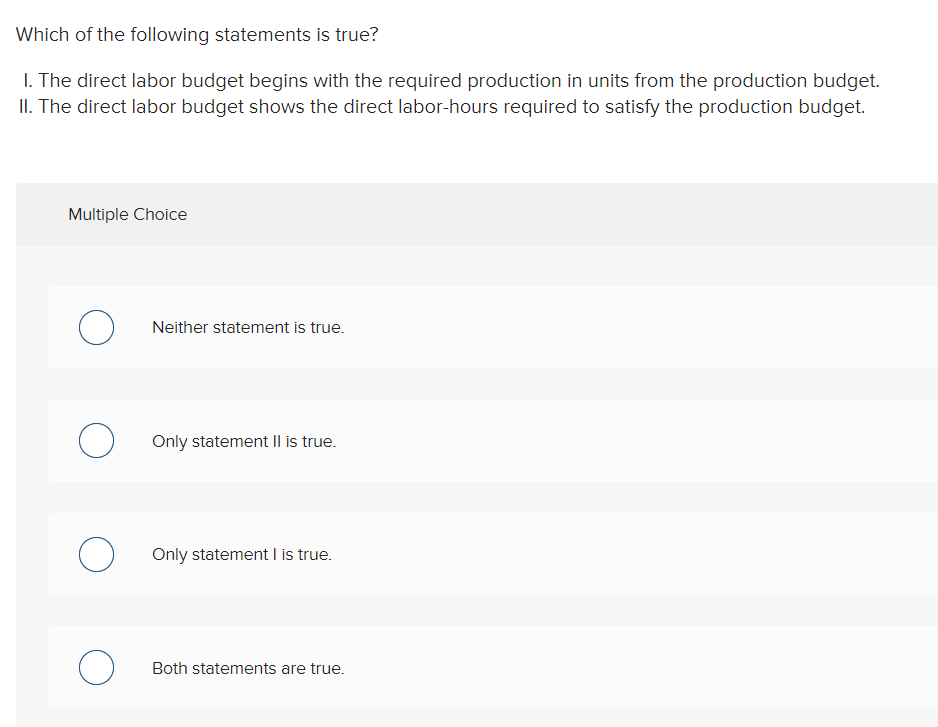Screen dimensions: 938x727
Task: Click the empty right side of the 'Only statement II' row
Action: click(700, 441)
